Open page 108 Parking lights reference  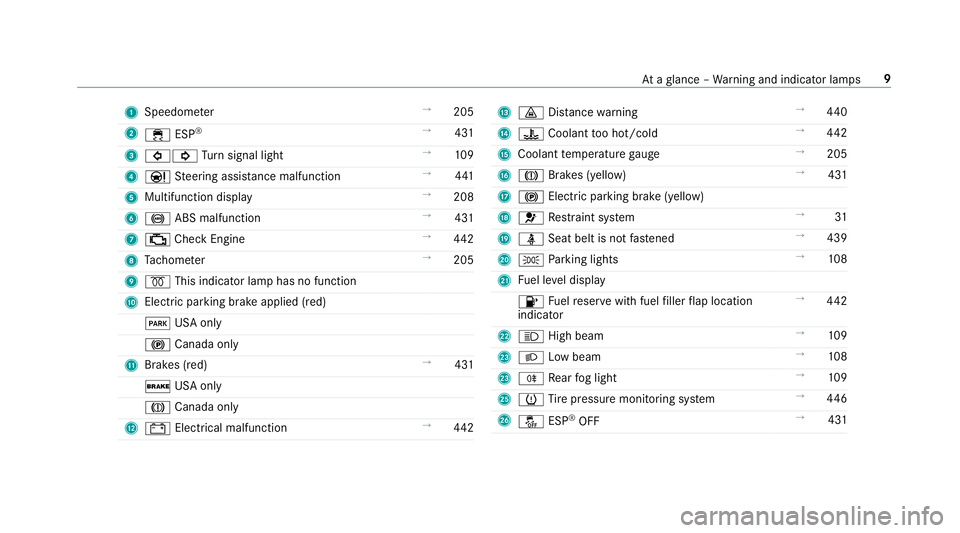tap(838, 259)
